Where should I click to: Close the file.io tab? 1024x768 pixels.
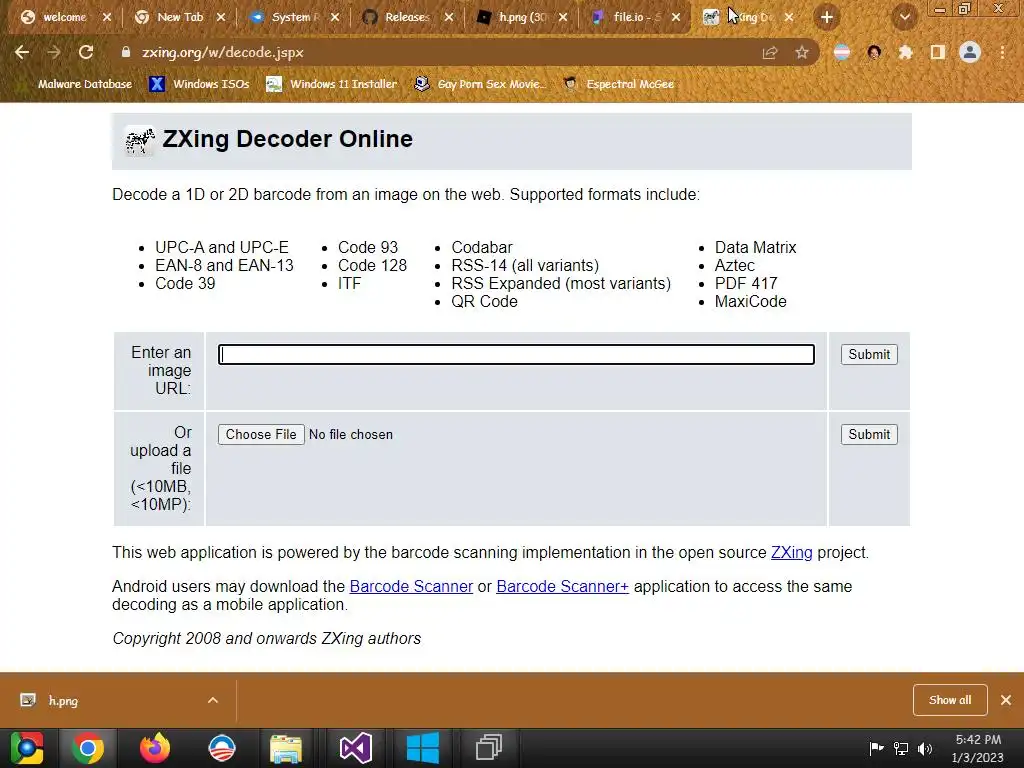coord(676,18)
